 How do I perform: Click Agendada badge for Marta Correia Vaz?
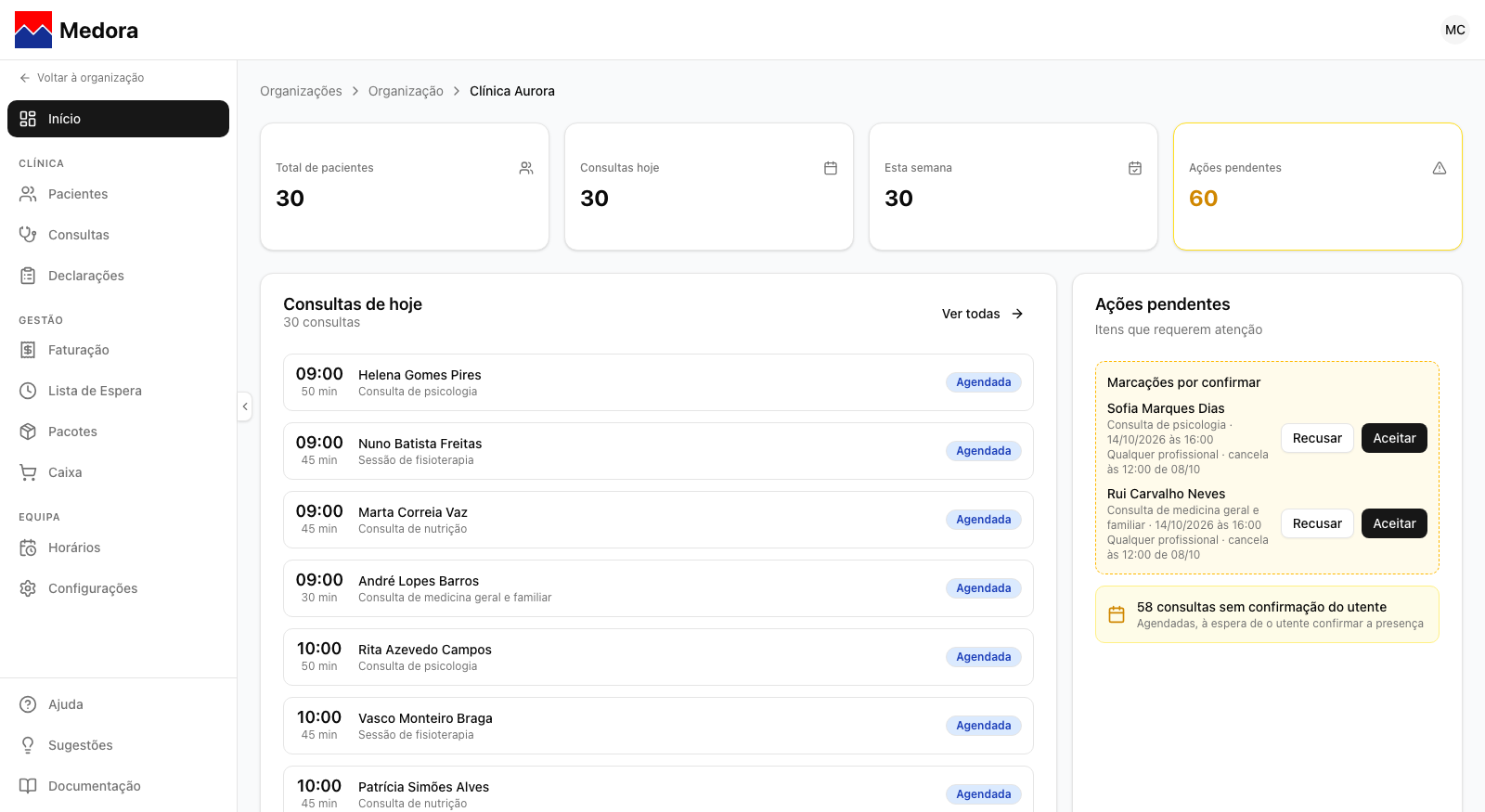coord(984,520)
